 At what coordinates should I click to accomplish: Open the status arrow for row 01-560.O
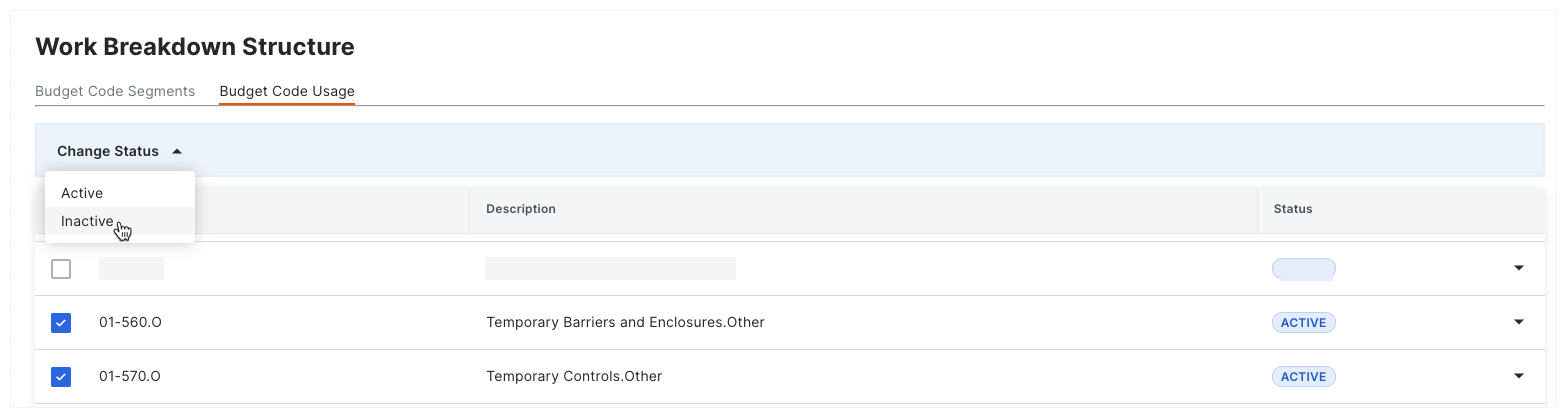pos(1518,322)
